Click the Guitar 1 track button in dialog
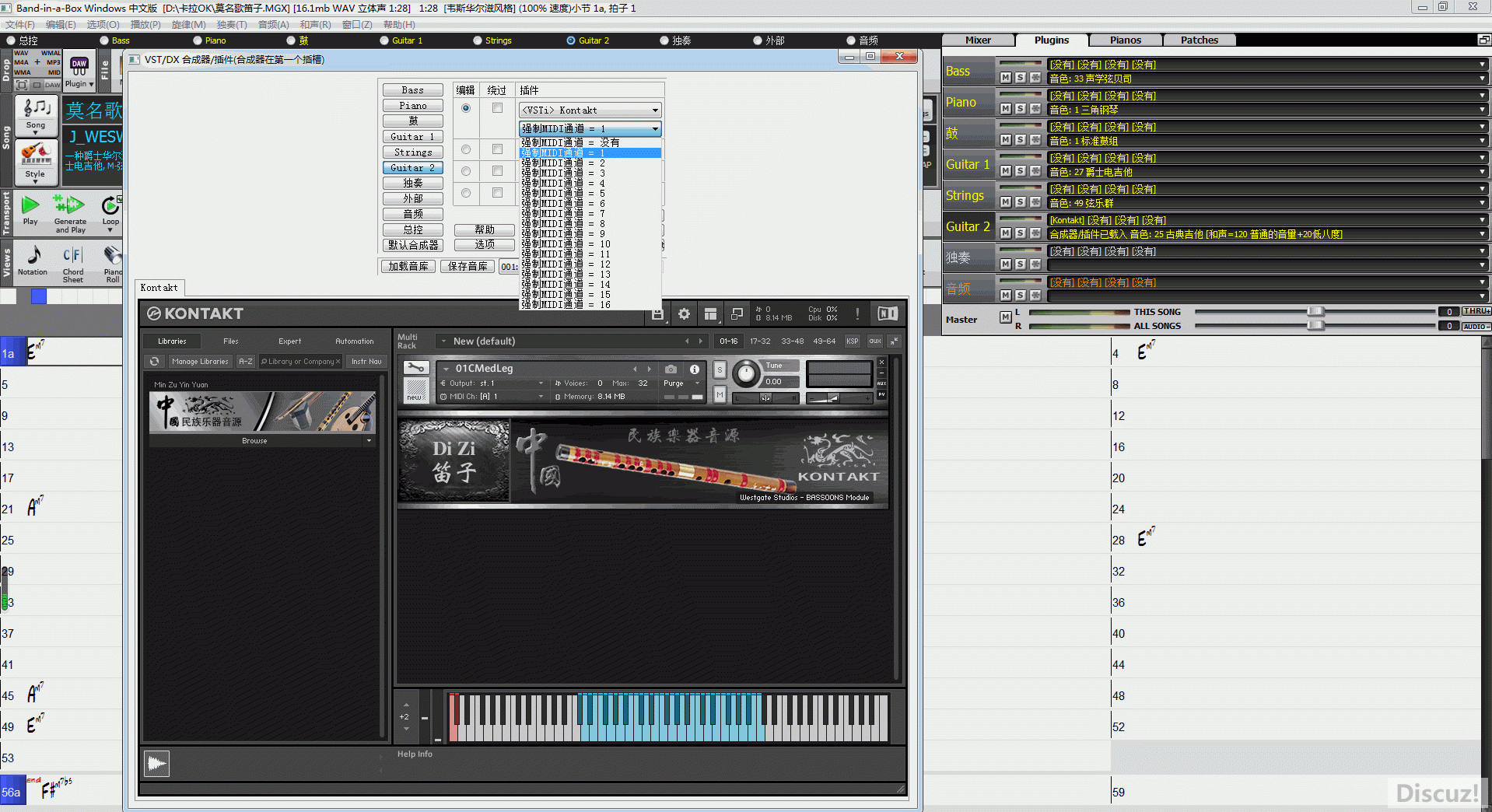 point(413,137)
